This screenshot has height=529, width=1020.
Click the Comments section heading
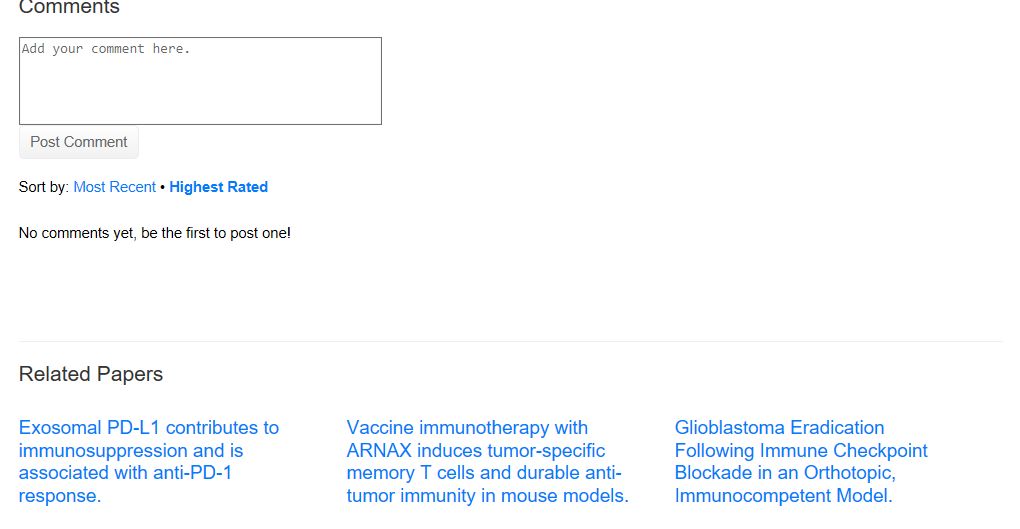pyautogui.click(x=69, y=8)
